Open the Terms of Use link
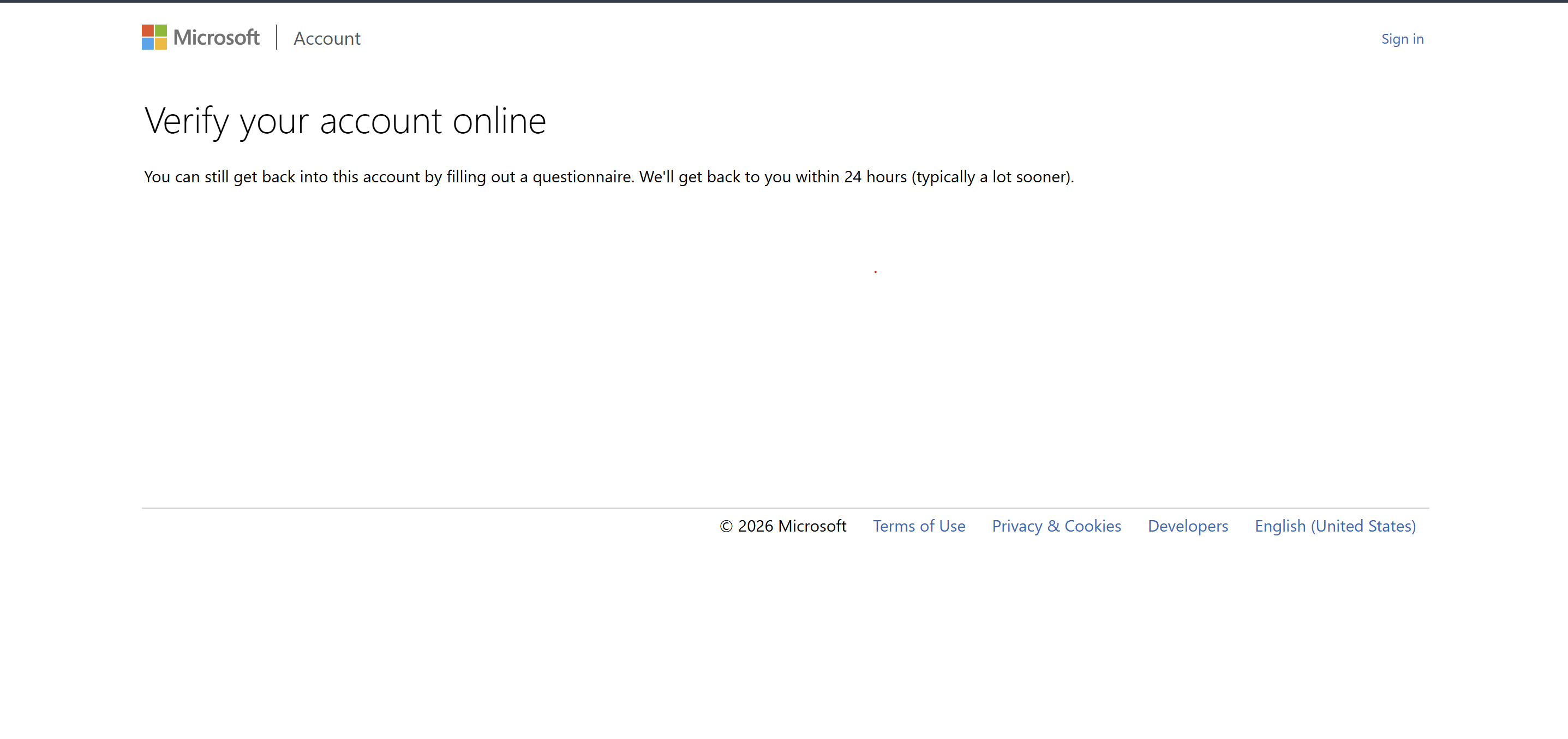Screen dimensions: 1568x739 tap(919, 526)
